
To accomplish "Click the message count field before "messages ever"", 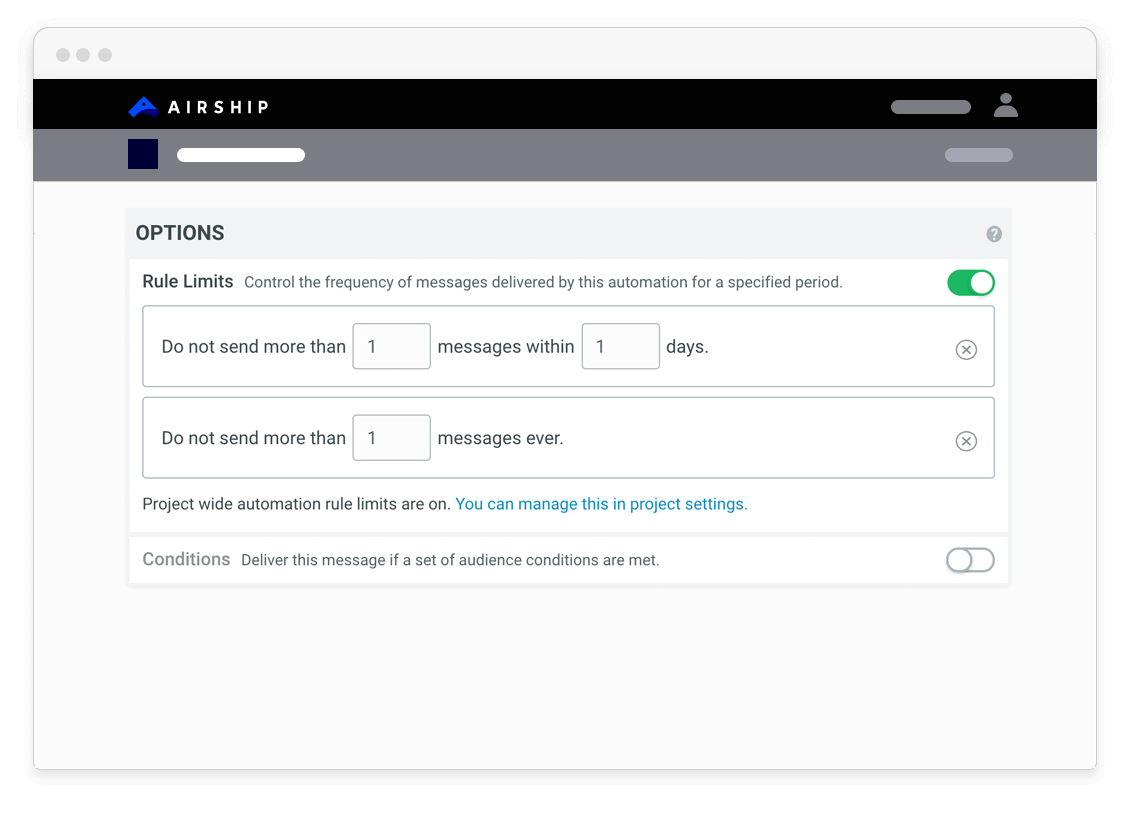I will pyautogui.click(x=391, y=438).
